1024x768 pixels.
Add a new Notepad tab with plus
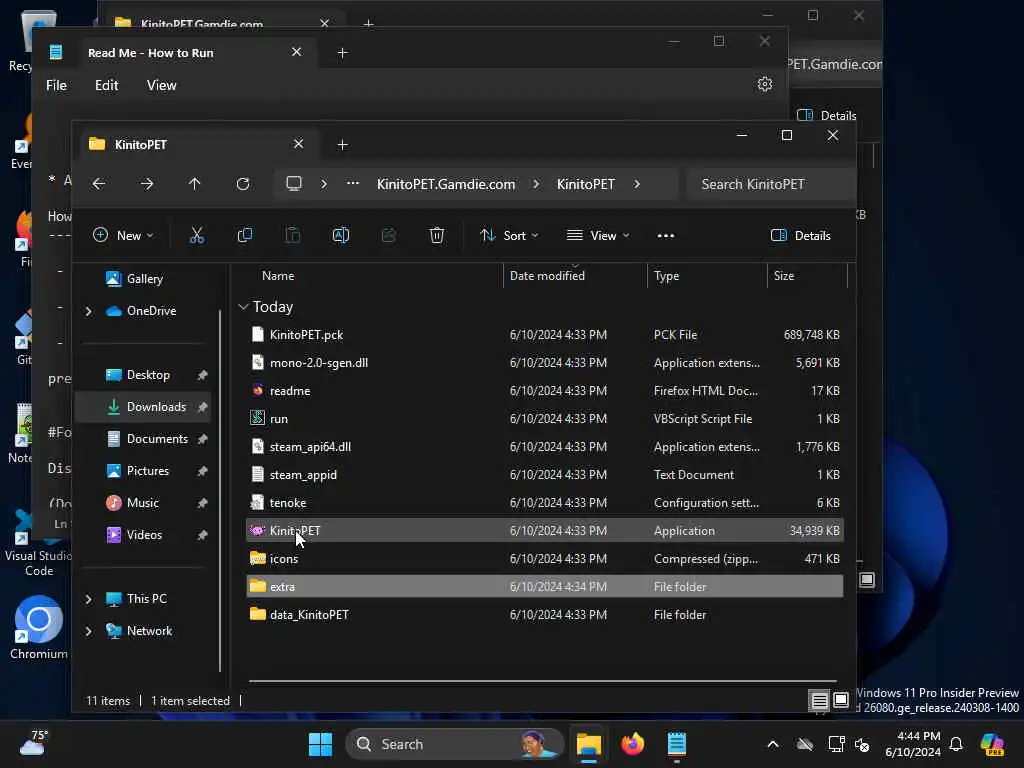(x=342, y=53)
